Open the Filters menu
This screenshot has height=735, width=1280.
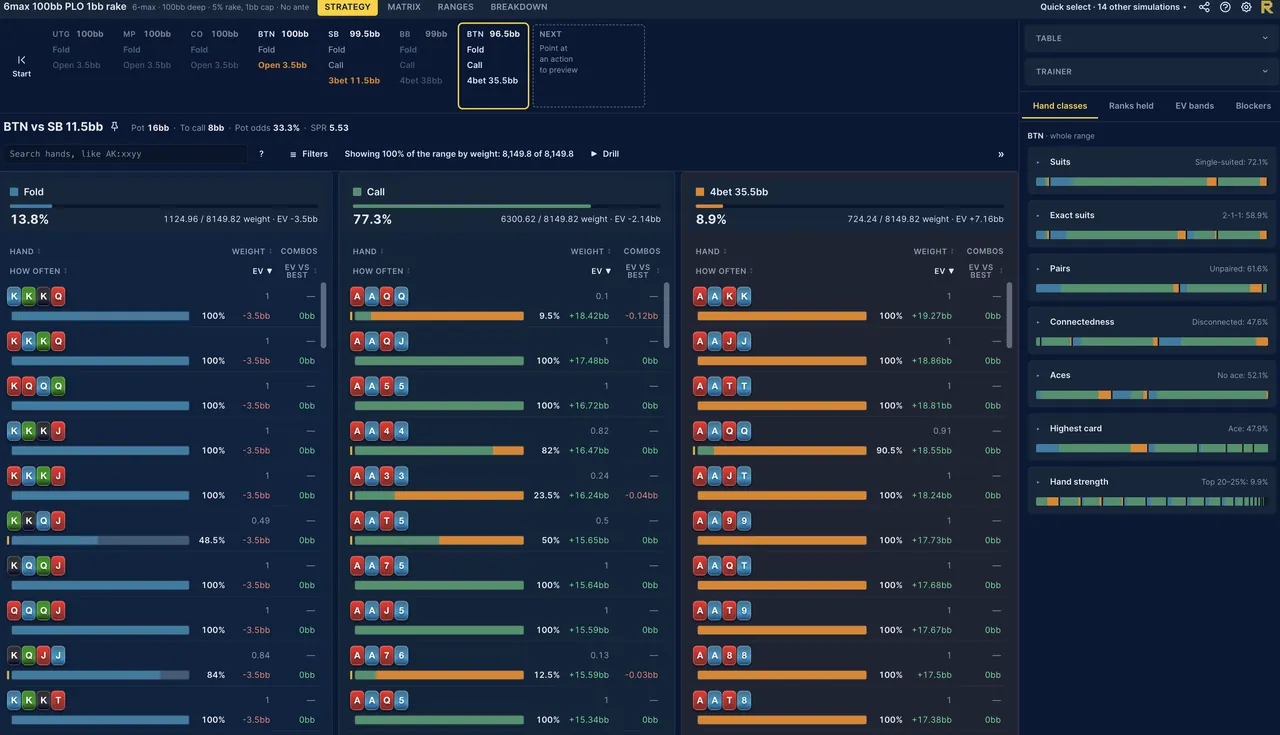308,154
